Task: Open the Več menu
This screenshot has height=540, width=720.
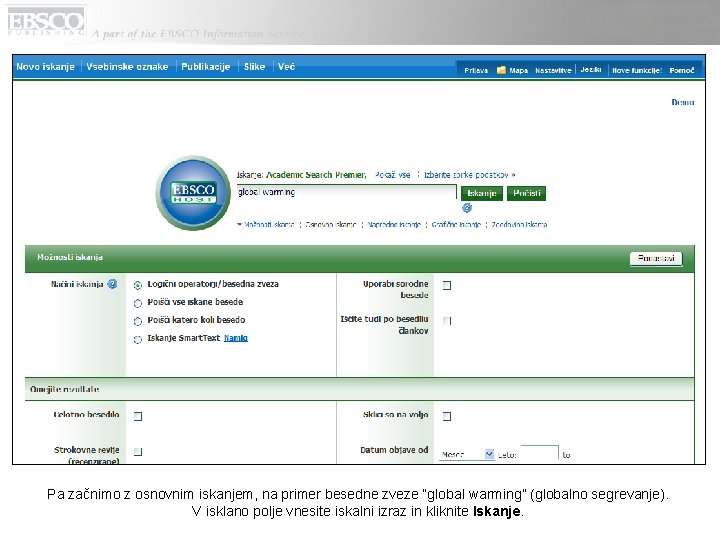Action: tap(286, 67)
